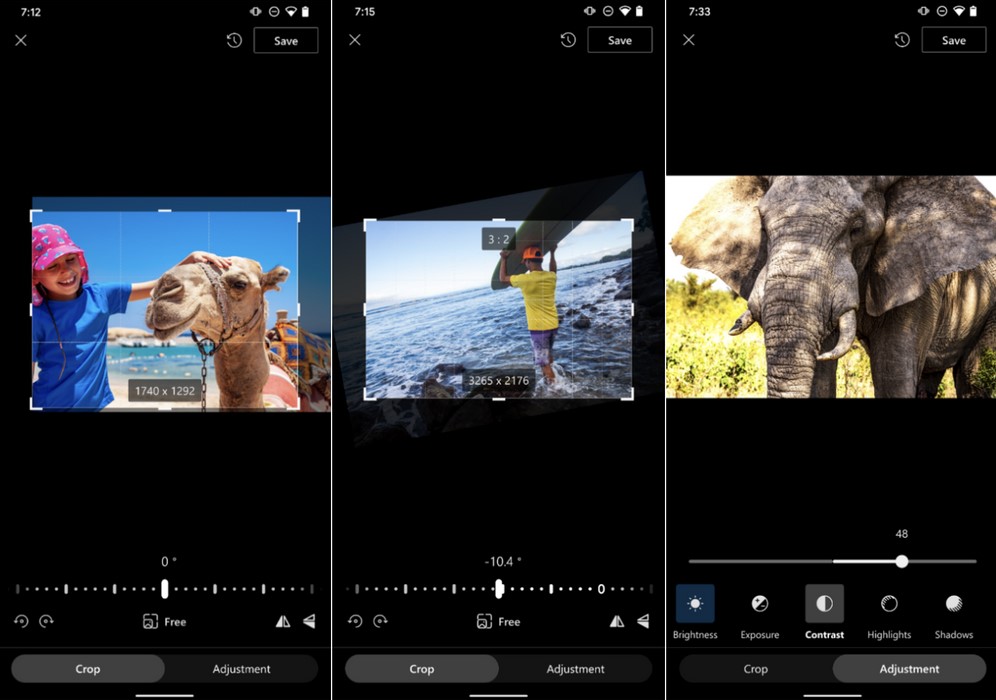This screenshot has height=700, width=996.
Task: Open Free aspect ratio selector under surfer photo
Action: 499,621
